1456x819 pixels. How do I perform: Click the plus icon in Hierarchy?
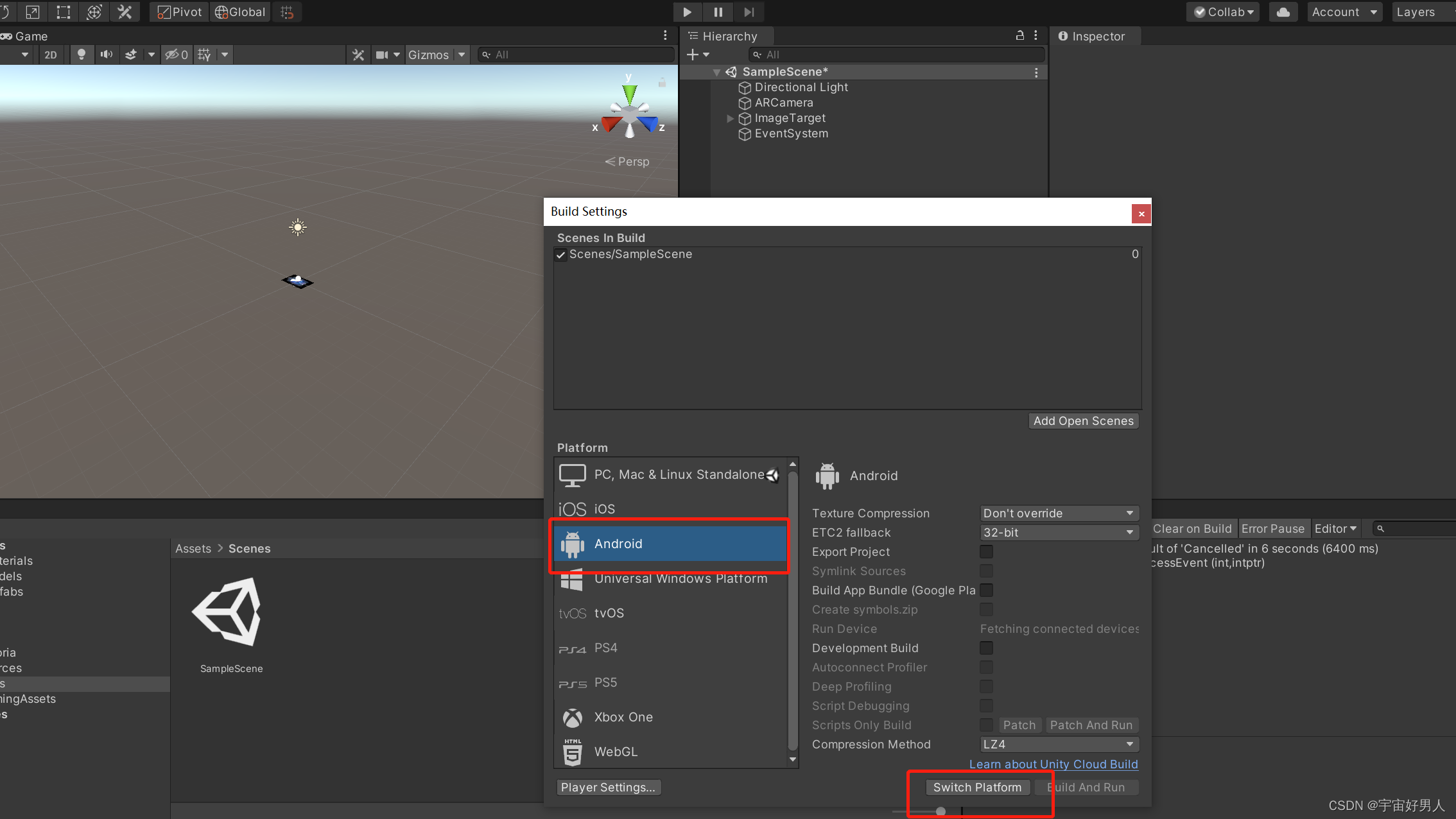pos(692,55)
